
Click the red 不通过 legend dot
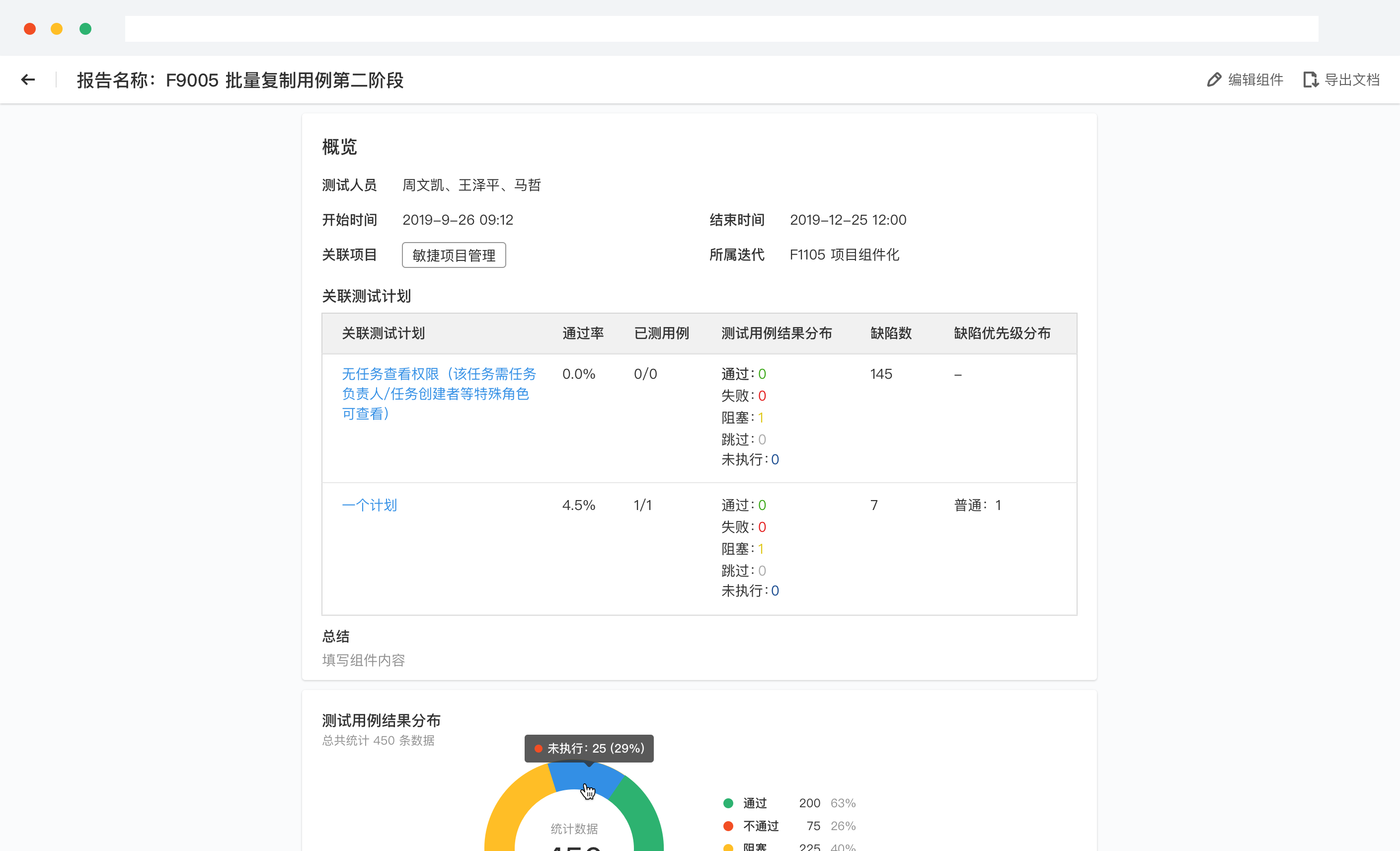pyautogui.click(x=728, y=826)
